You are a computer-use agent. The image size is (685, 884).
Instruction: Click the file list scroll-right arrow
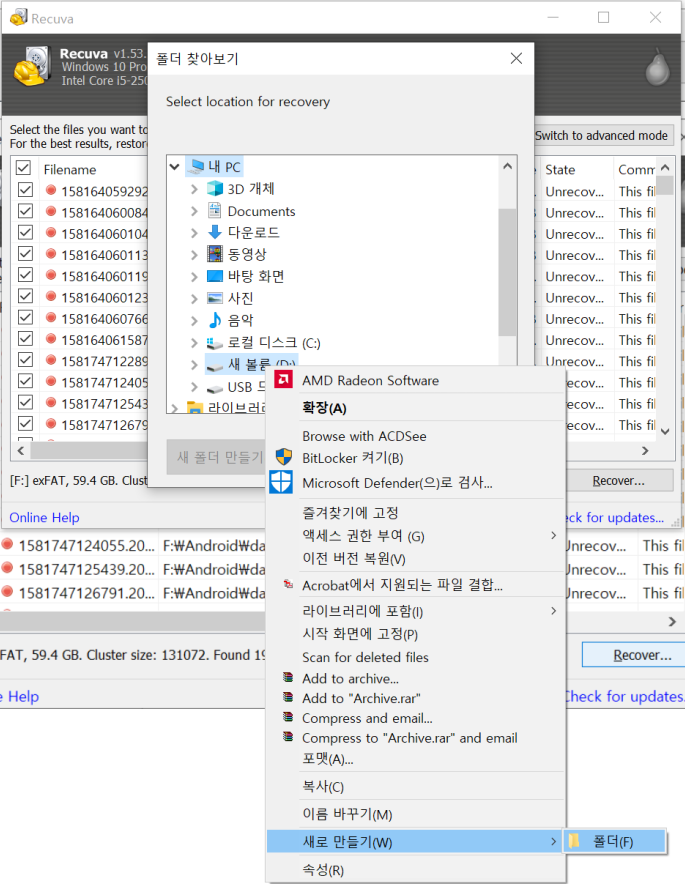[646, 450]
